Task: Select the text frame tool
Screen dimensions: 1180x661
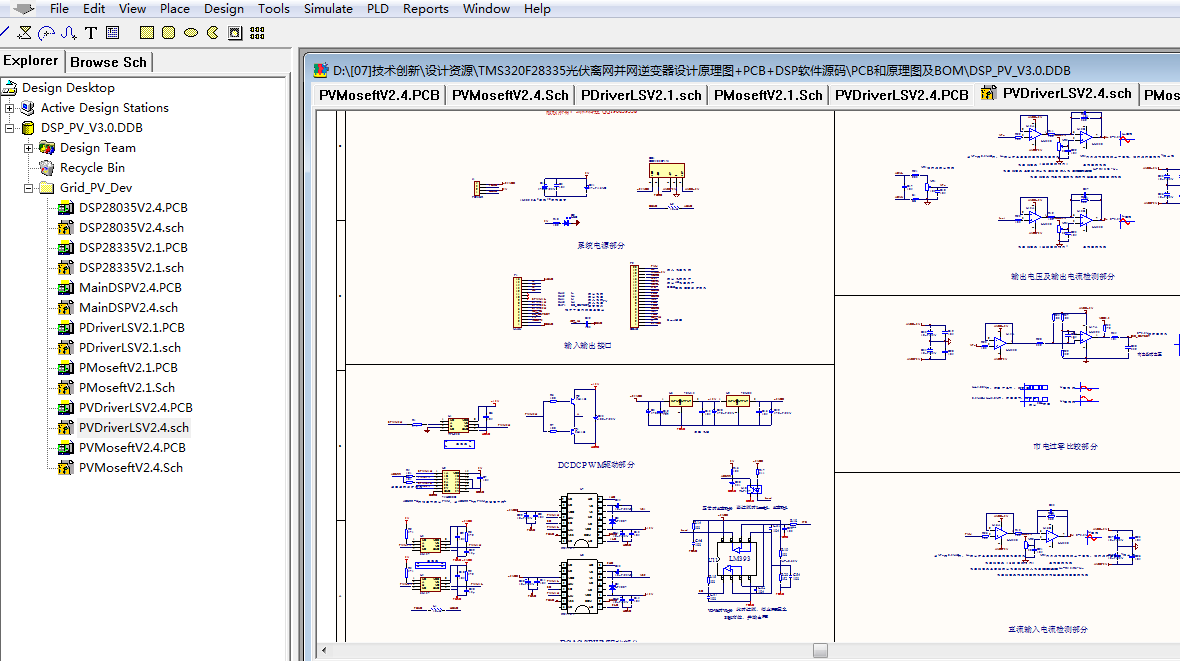Action: pyautogui.click(x=113, y=32)
